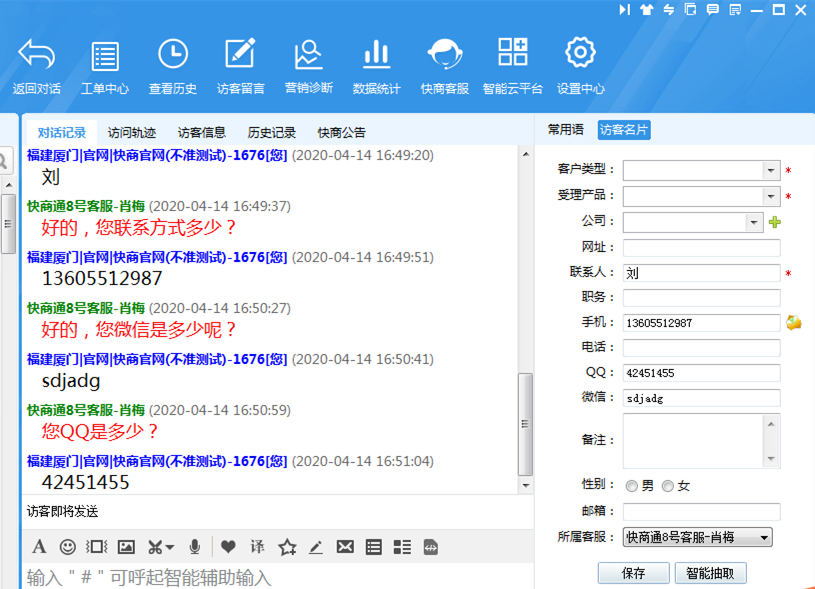Screen dimensions: 815x589
Task: Open 查看历史 clock icon
Action: pos(172,55)
